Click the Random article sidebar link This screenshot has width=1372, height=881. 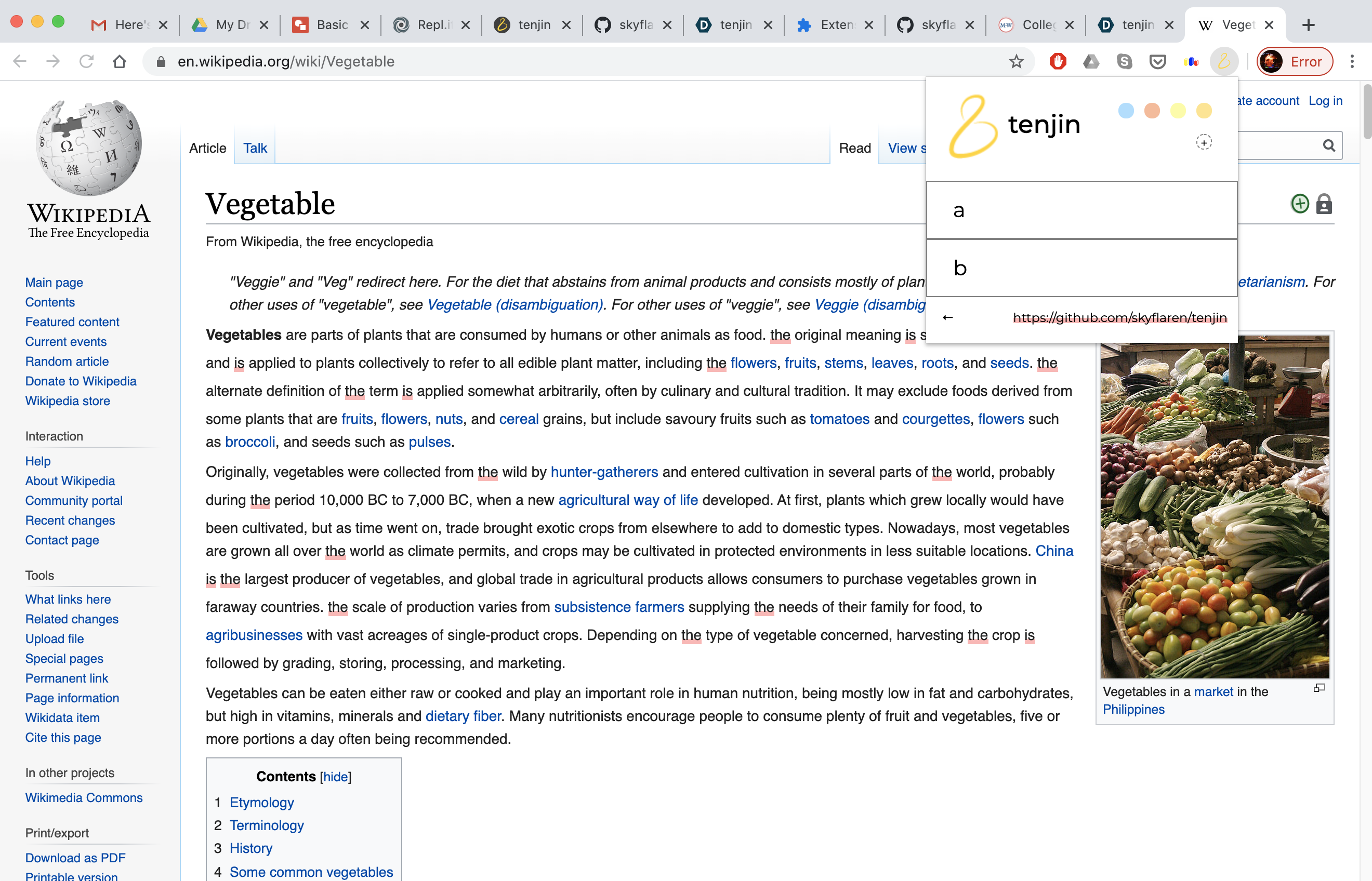point(67,362)
